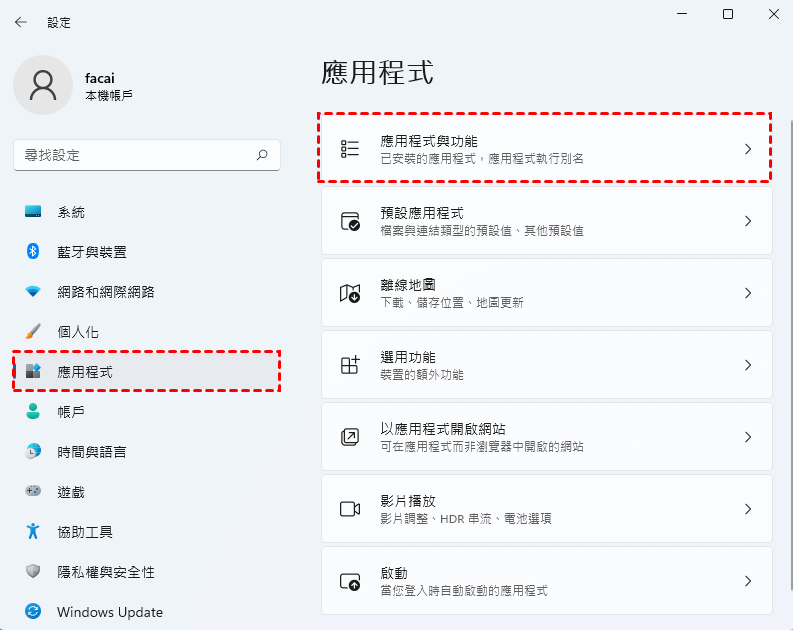Open the 啟動 startup apps card
The width and height of the screenshot is (793, 630).
(546, 581)
